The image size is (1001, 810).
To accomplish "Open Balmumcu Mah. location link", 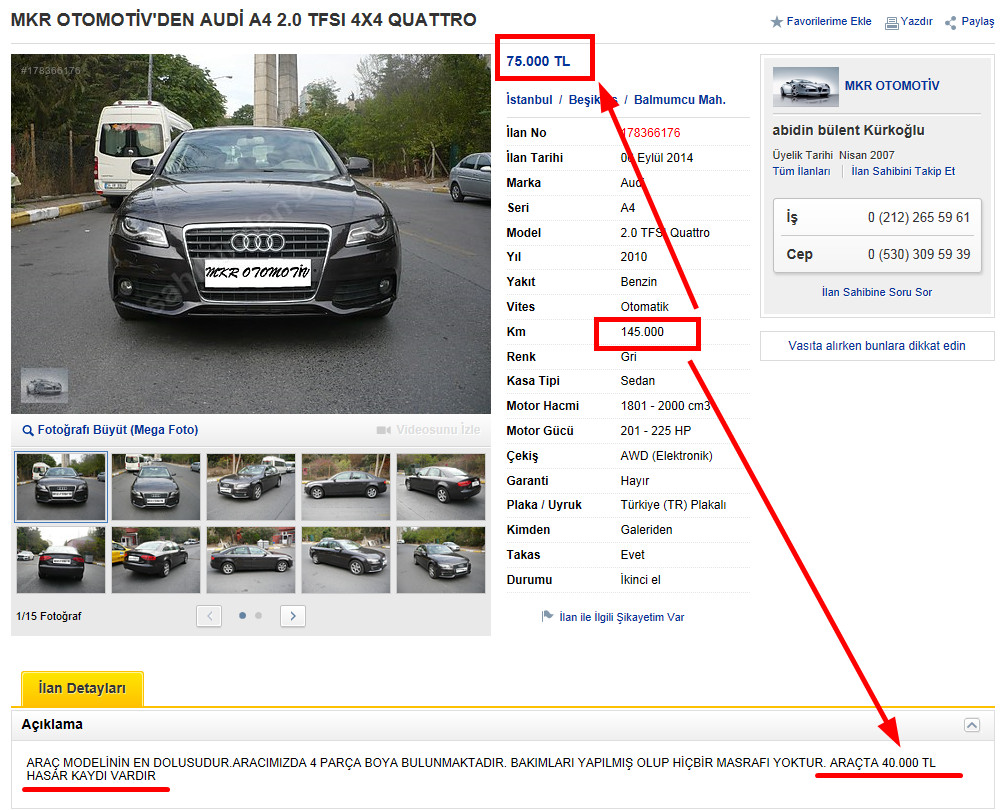I will (x=679, y=100).
